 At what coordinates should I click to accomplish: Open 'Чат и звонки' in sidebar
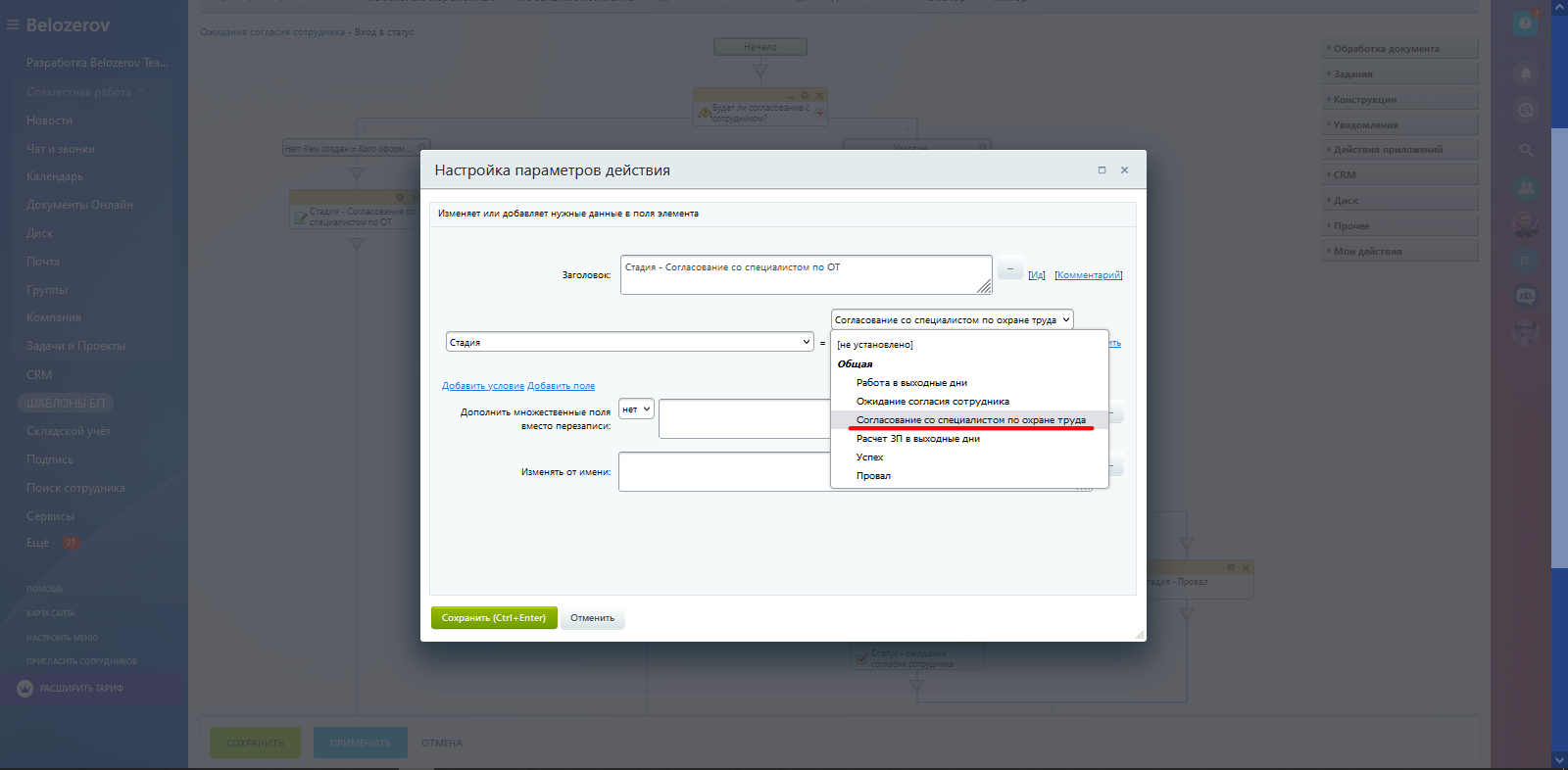pyautogui.click(x=61, y=149)
